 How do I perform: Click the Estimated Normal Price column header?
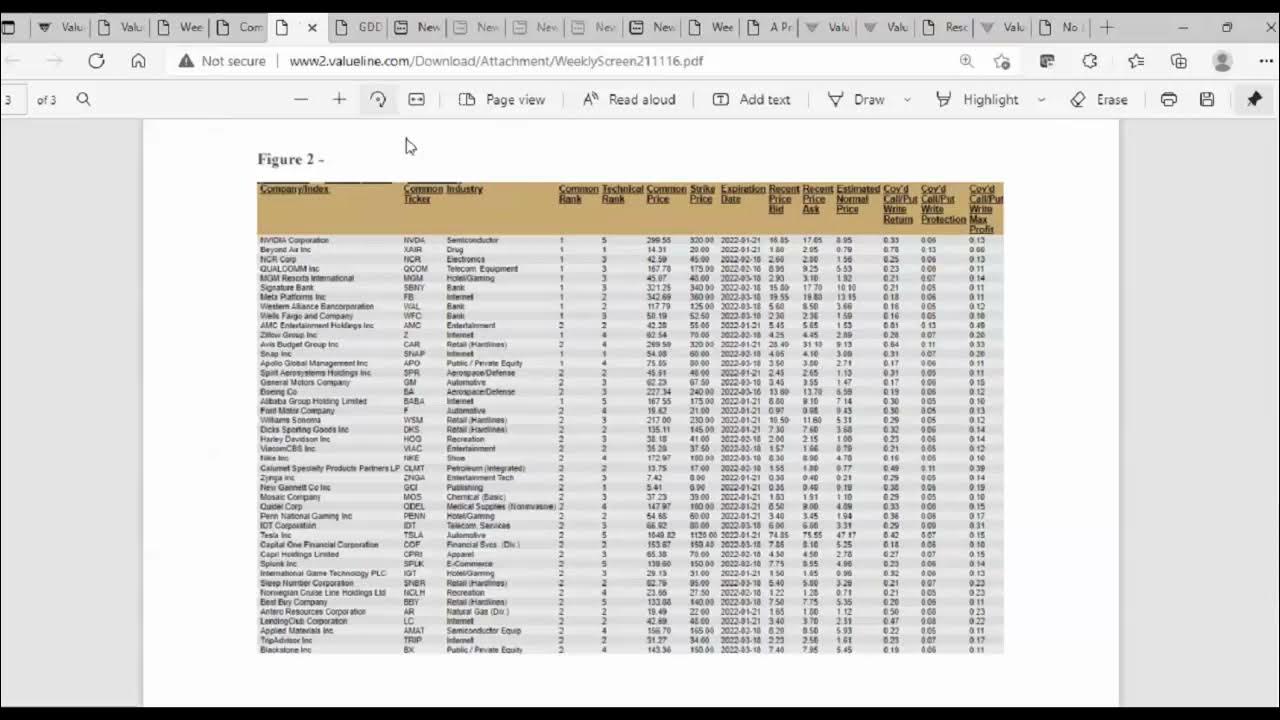pos(857,199)
